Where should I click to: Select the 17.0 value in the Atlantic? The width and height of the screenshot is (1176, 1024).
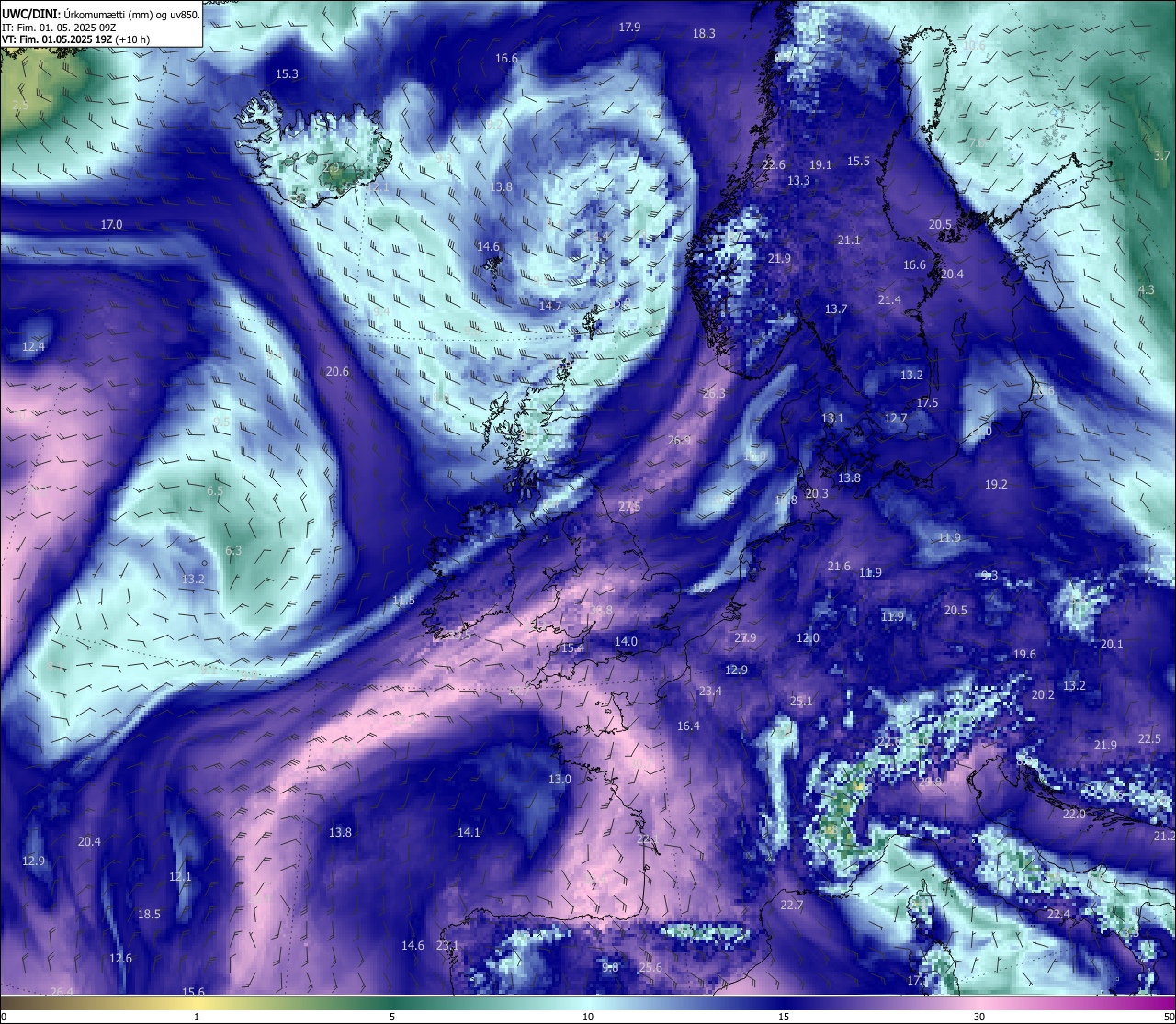point(111,224)
